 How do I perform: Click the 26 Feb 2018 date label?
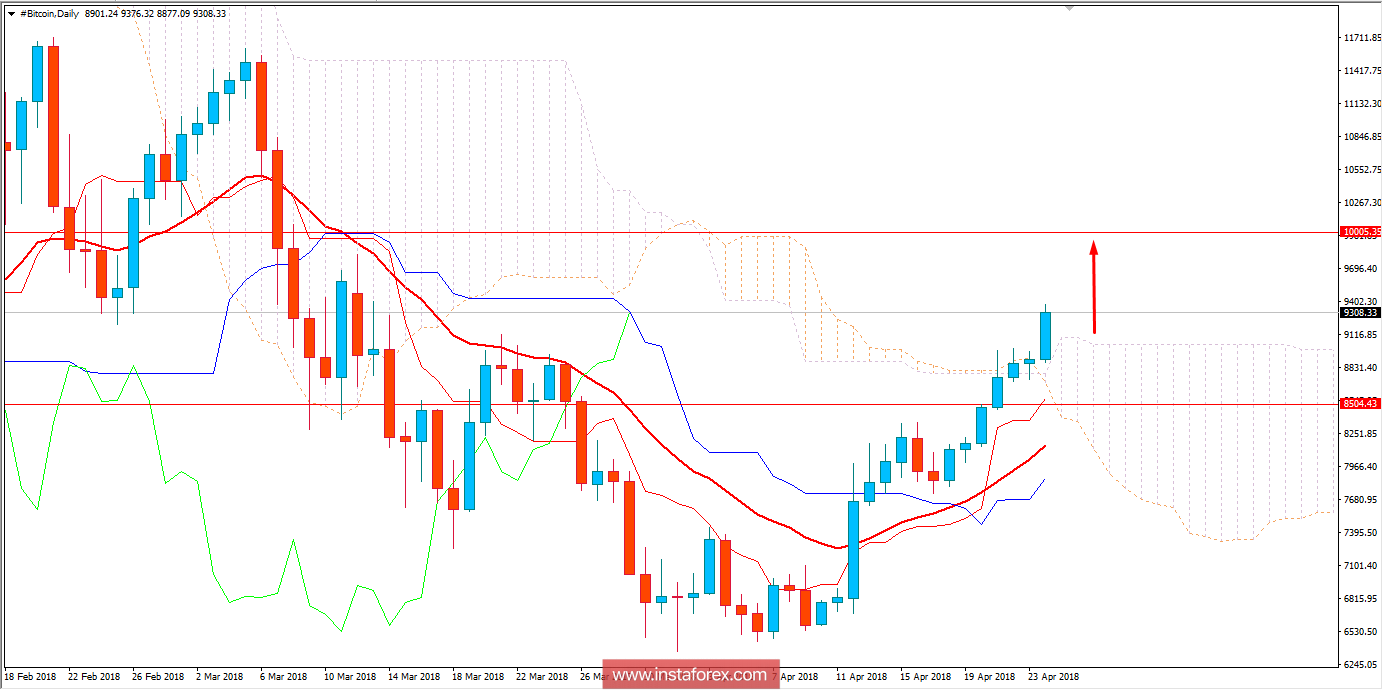click(x=158, y=677)
